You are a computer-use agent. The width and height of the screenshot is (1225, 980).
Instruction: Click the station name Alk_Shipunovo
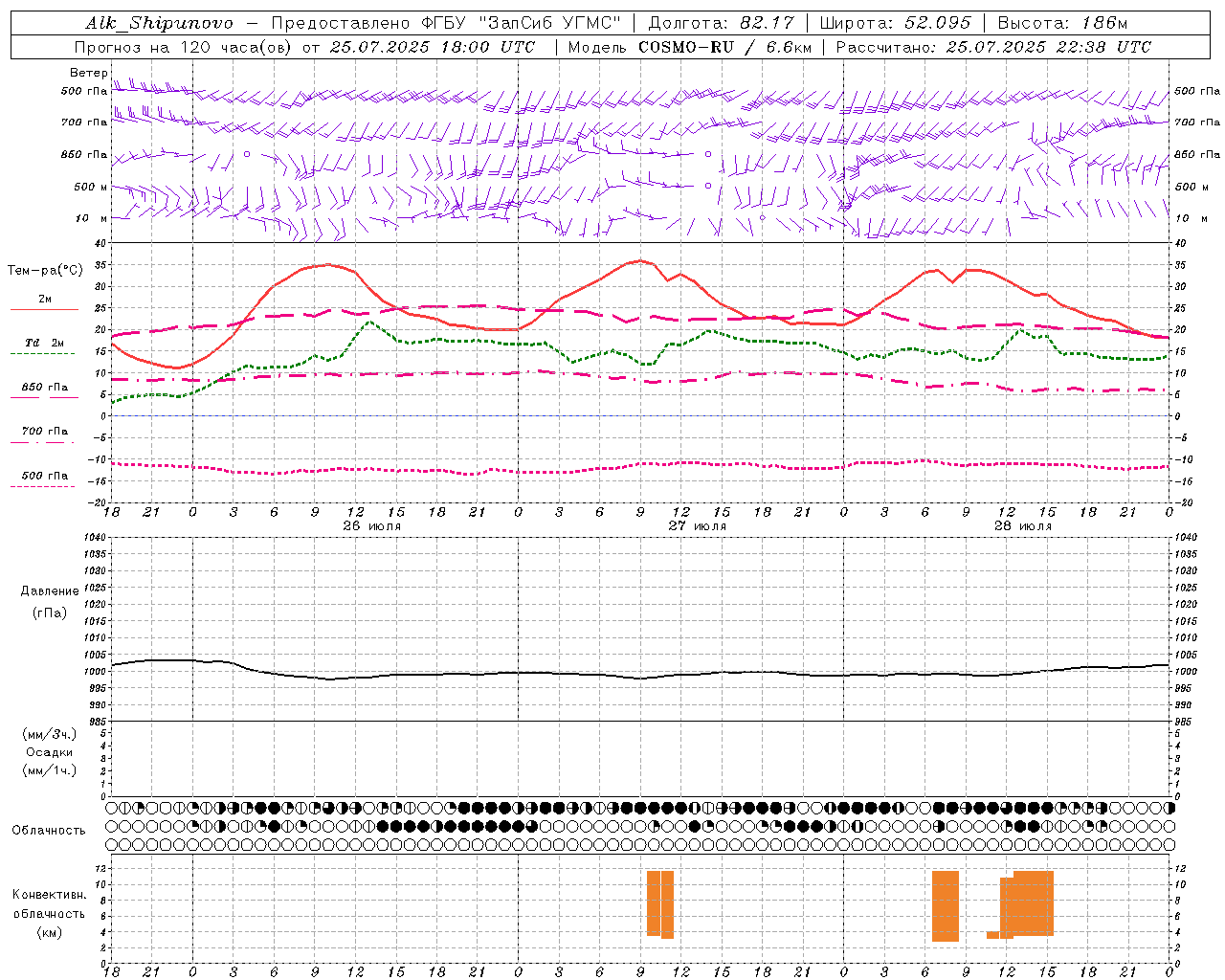point(159,23)
